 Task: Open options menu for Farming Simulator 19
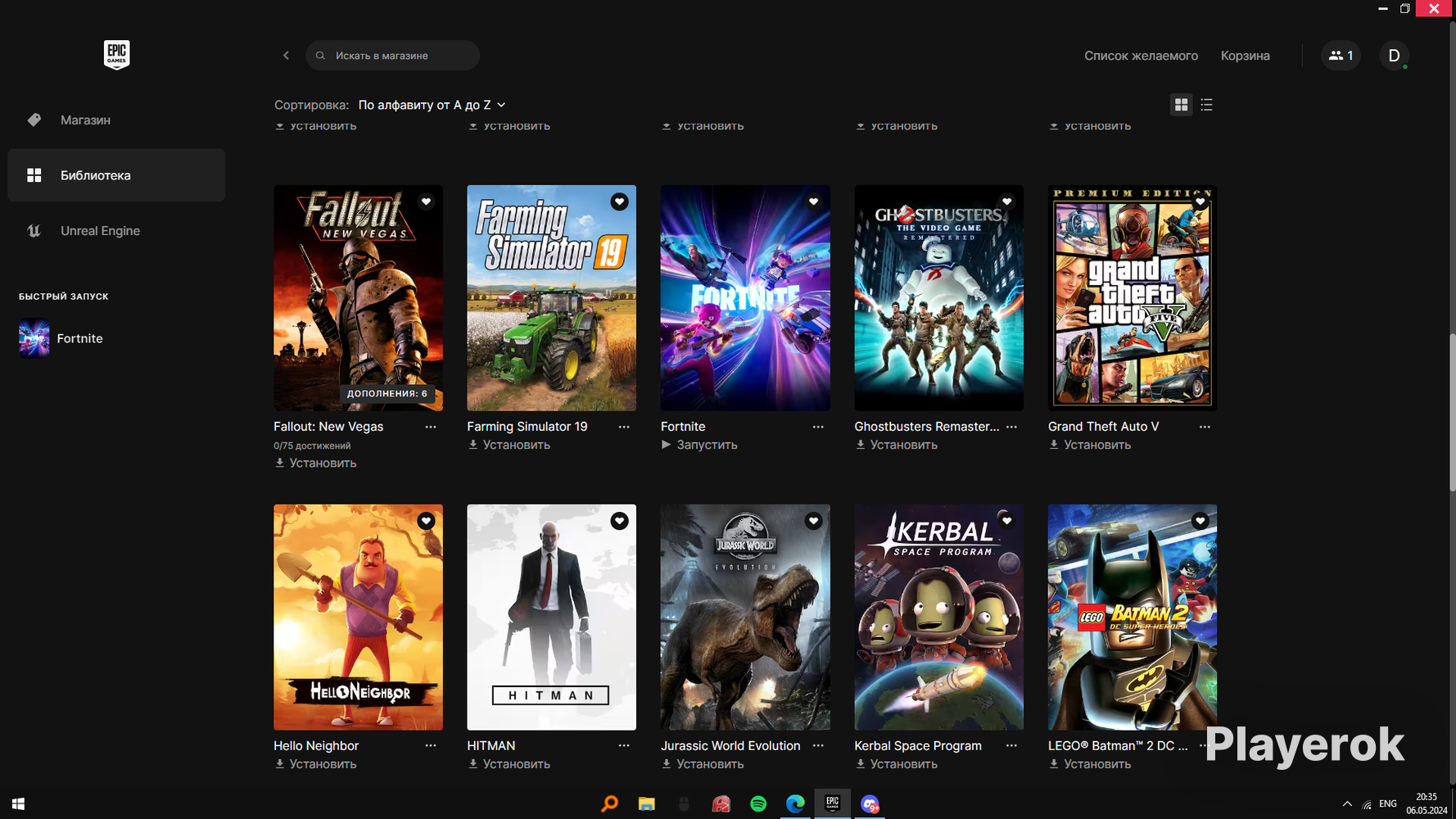click(x=624, y=427)
